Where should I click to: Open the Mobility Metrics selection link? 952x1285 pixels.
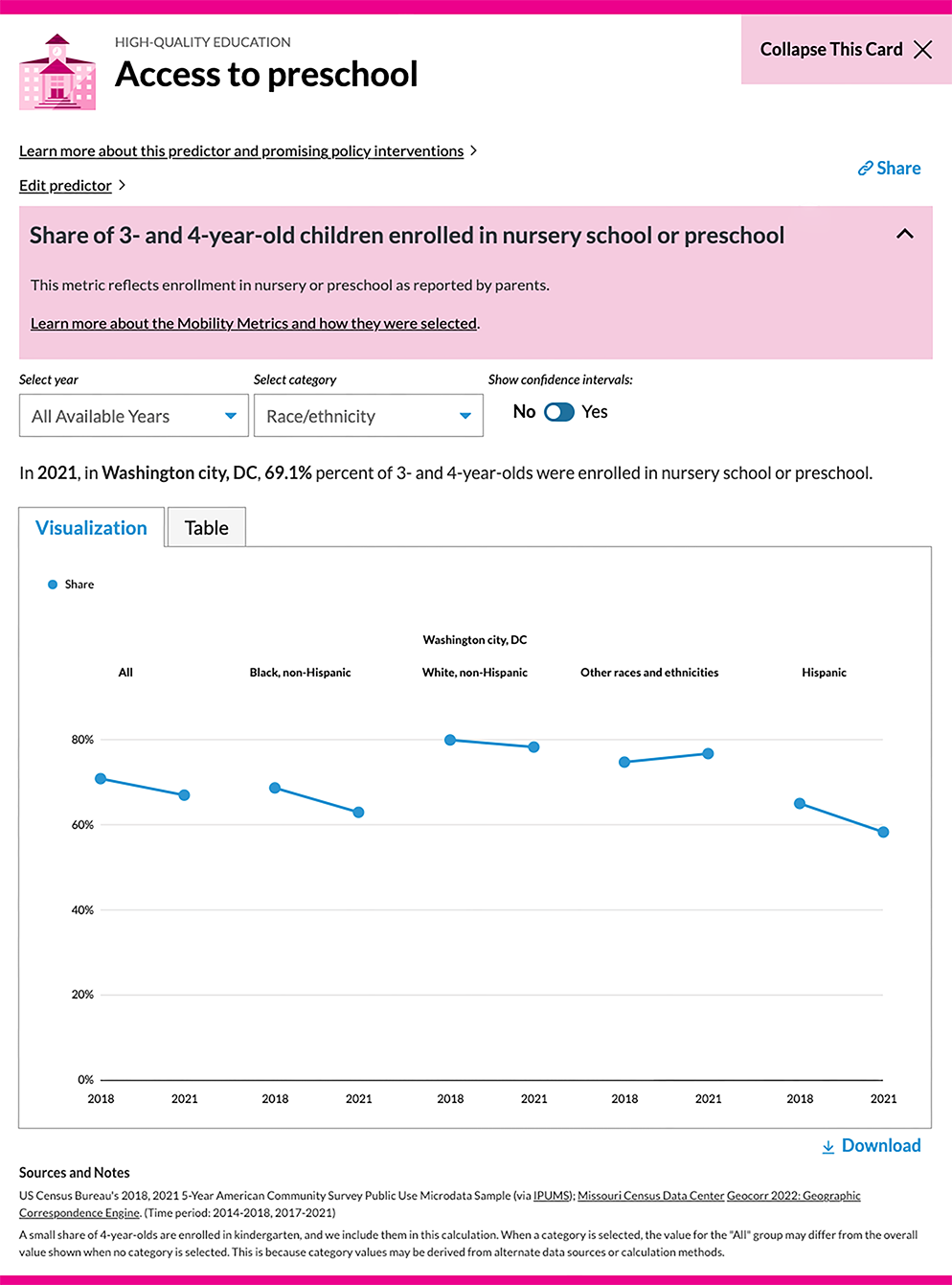[254, 324]
